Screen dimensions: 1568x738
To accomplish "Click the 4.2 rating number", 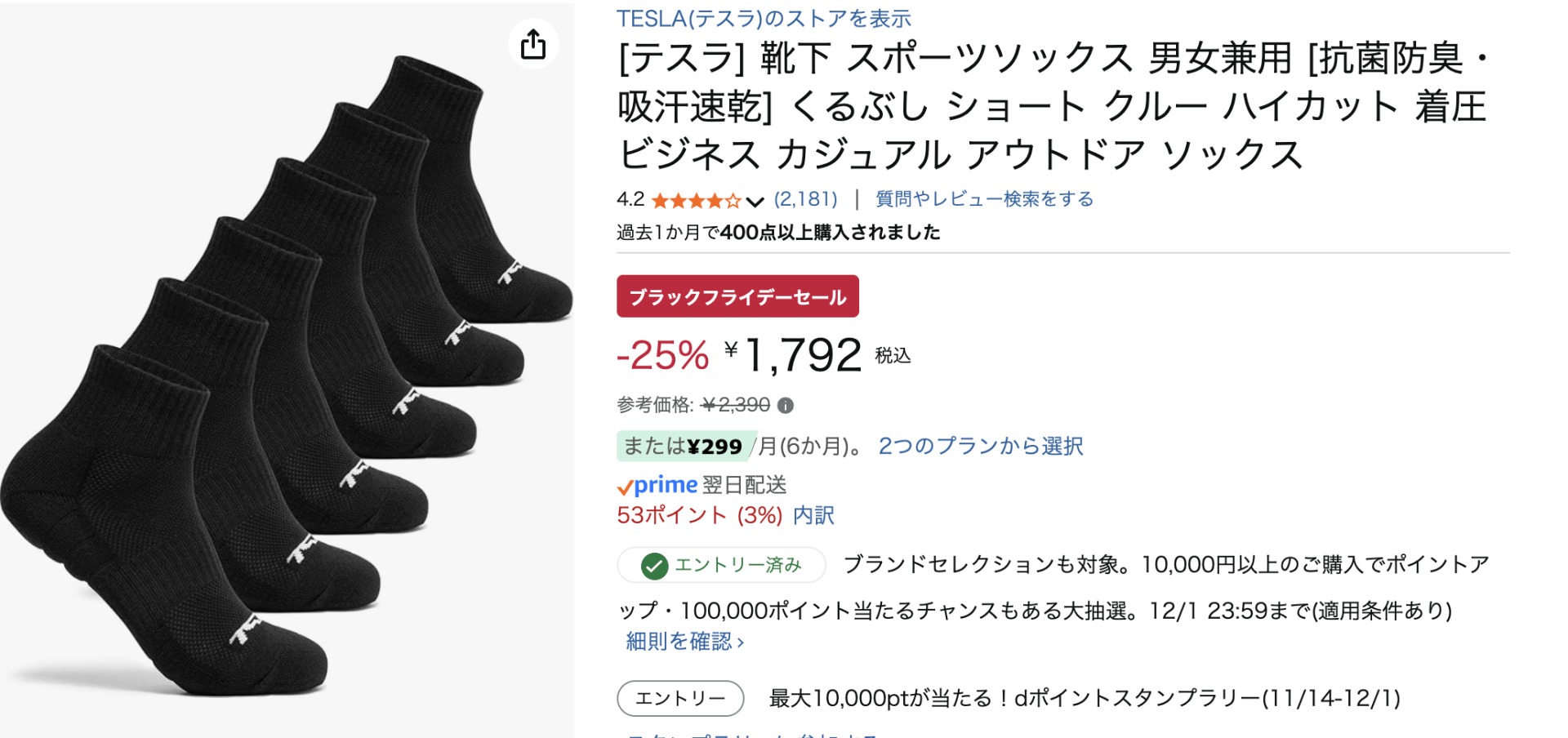I will pyautogui.click(x=630, y=199).
